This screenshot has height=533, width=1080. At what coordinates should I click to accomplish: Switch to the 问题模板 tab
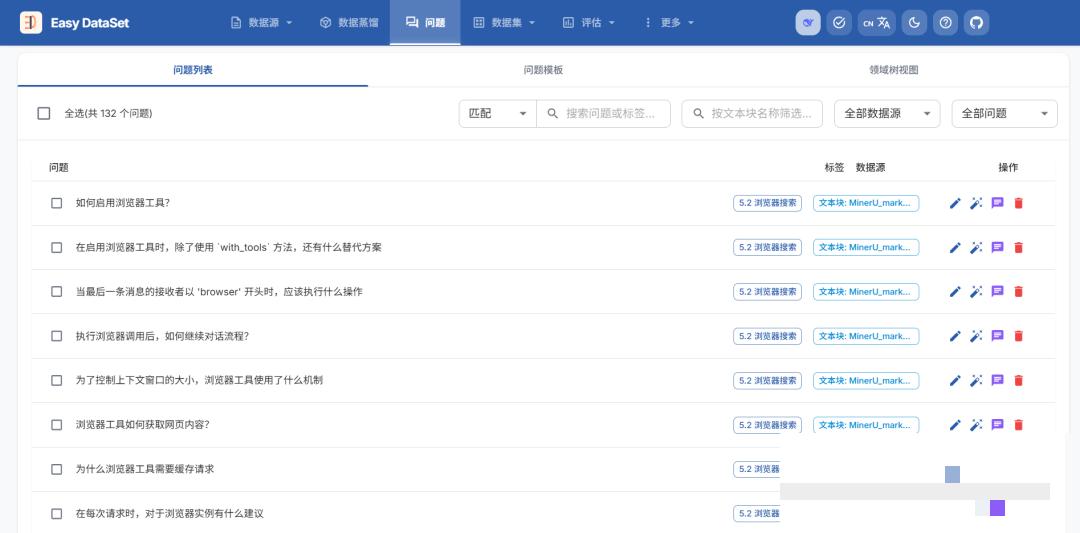(x=543, y=70)
